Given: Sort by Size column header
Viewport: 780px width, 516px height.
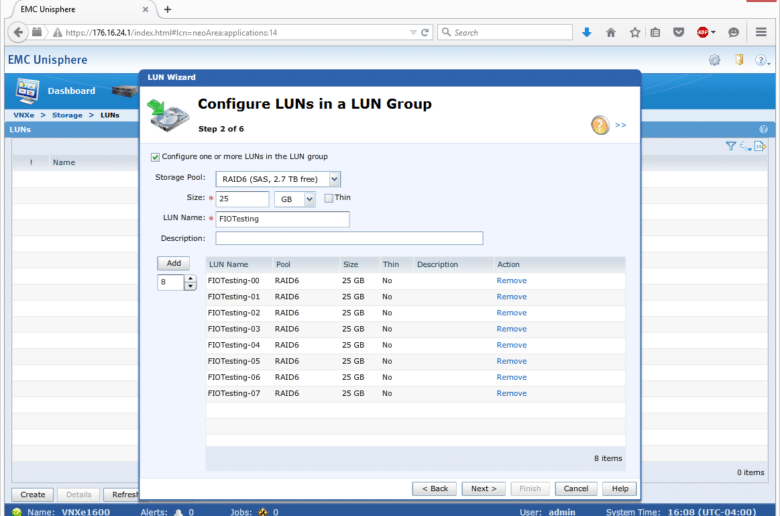Looking at the screenshot, I should [359, 265].
